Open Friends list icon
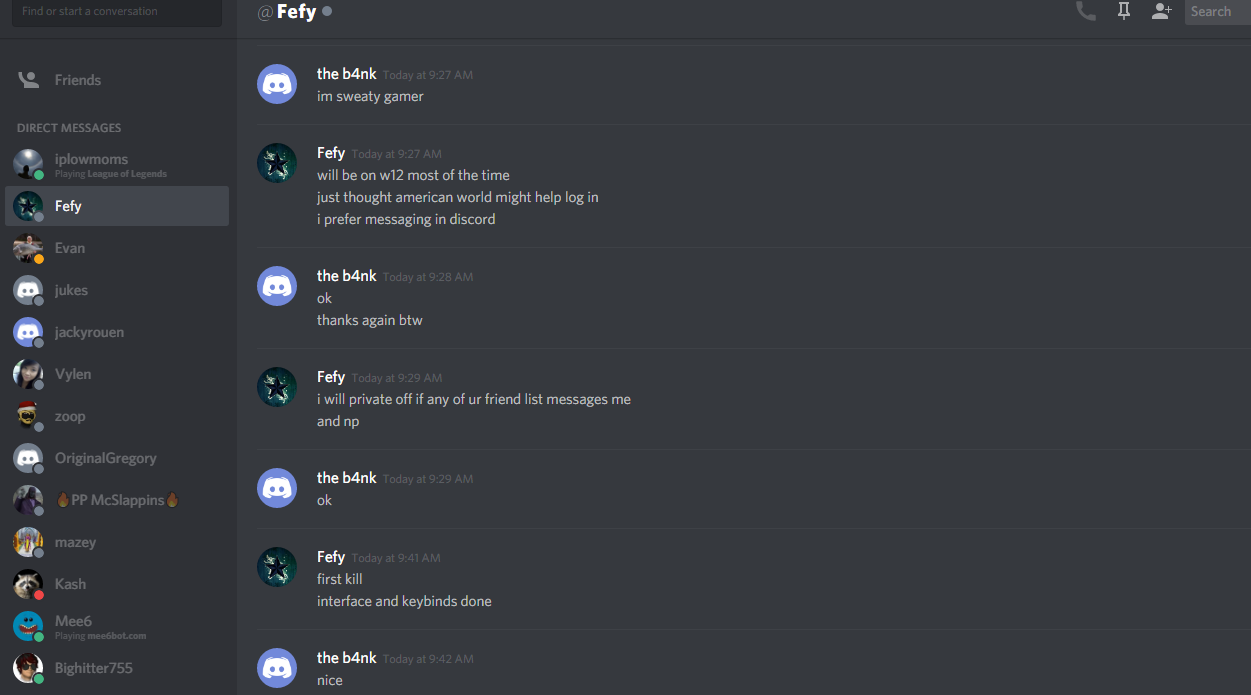This screenshot has width=1251, height=695. click(x=28, y=80)
